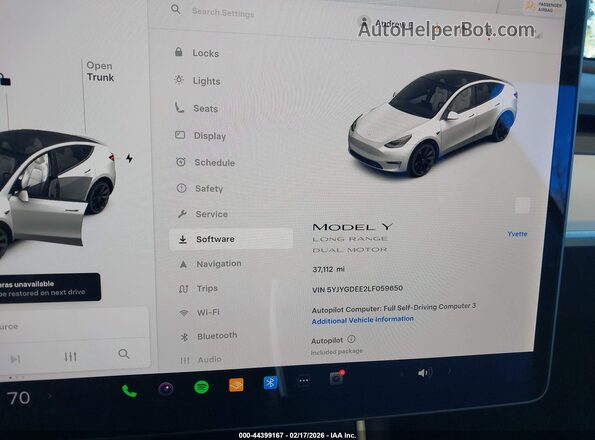Tap the download icon in the Software row
Screen dimensions: 595x440
point(183,239)
